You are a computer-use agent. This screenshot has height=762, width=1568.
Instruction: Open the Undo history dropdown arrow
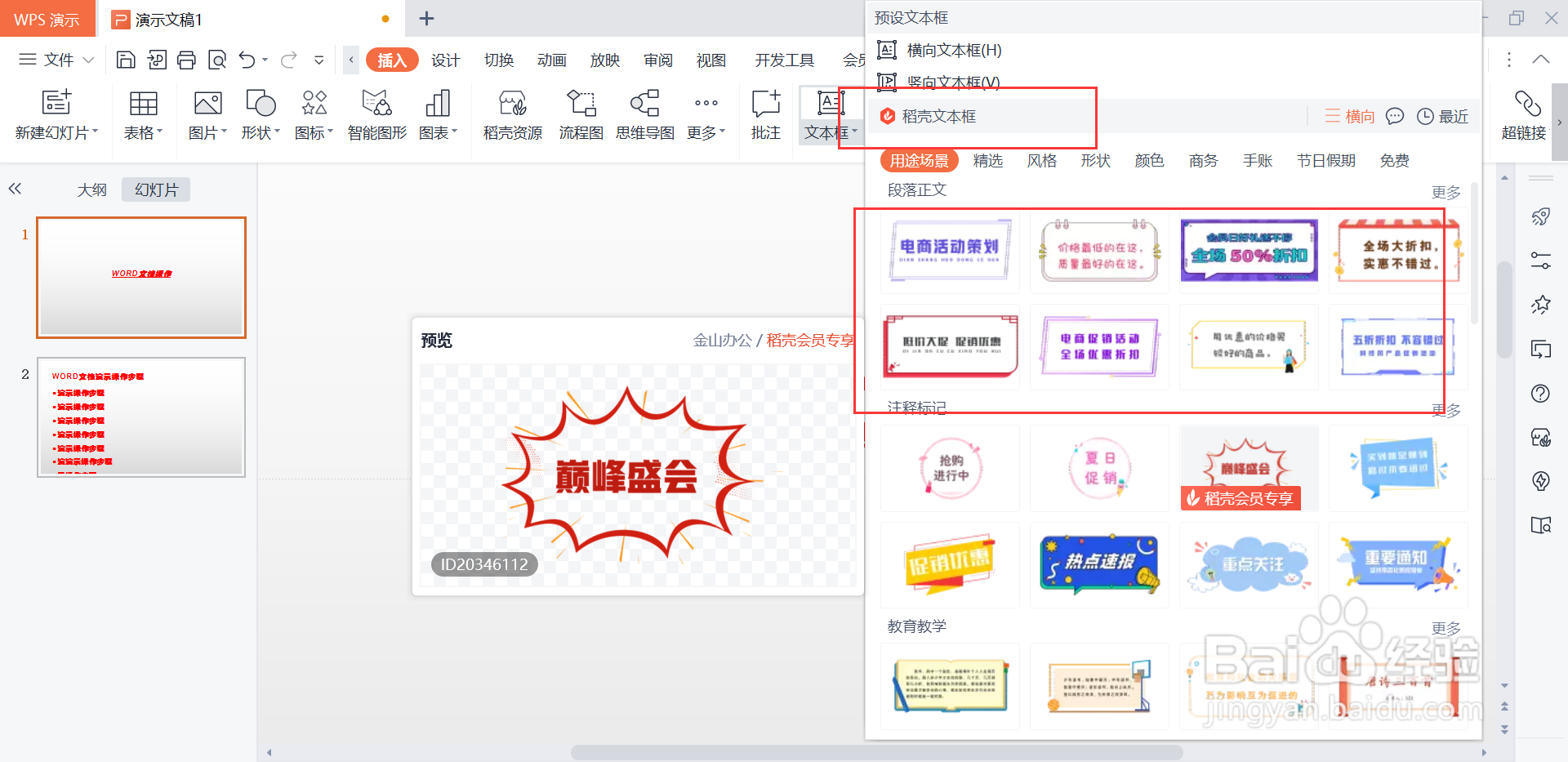(x=265, y=60)
